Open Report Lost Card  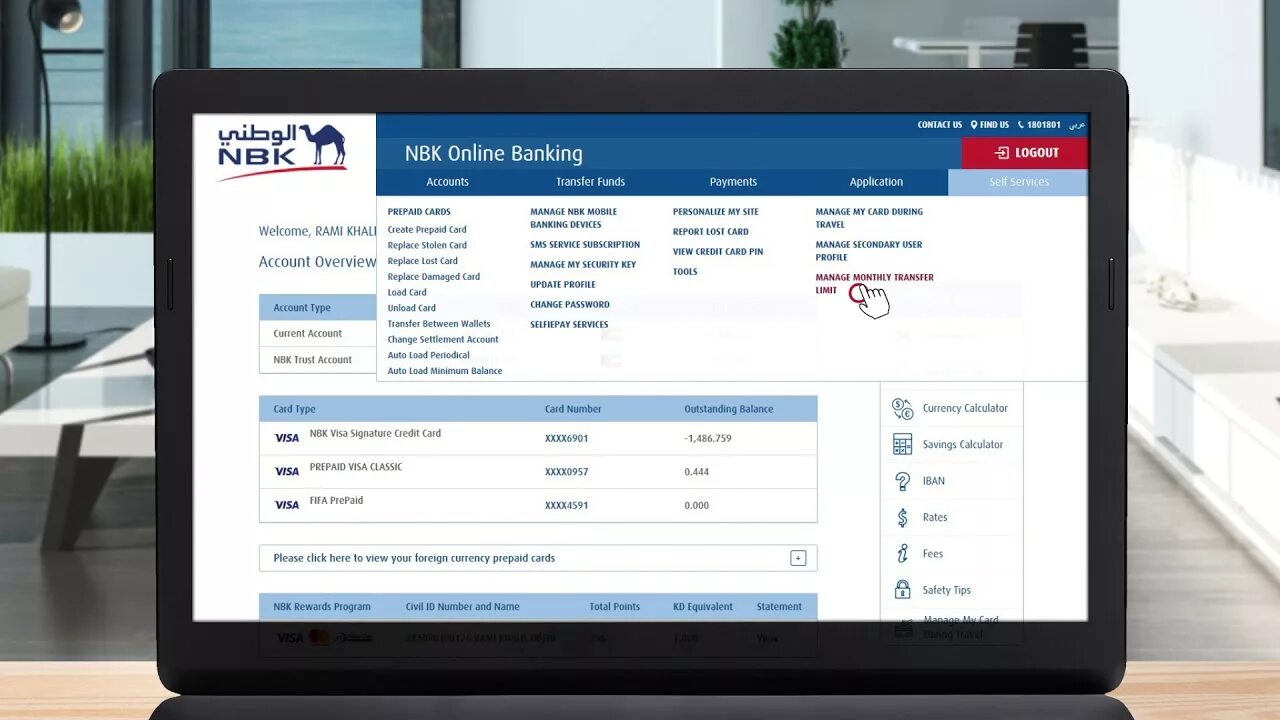tap(711, 232)
